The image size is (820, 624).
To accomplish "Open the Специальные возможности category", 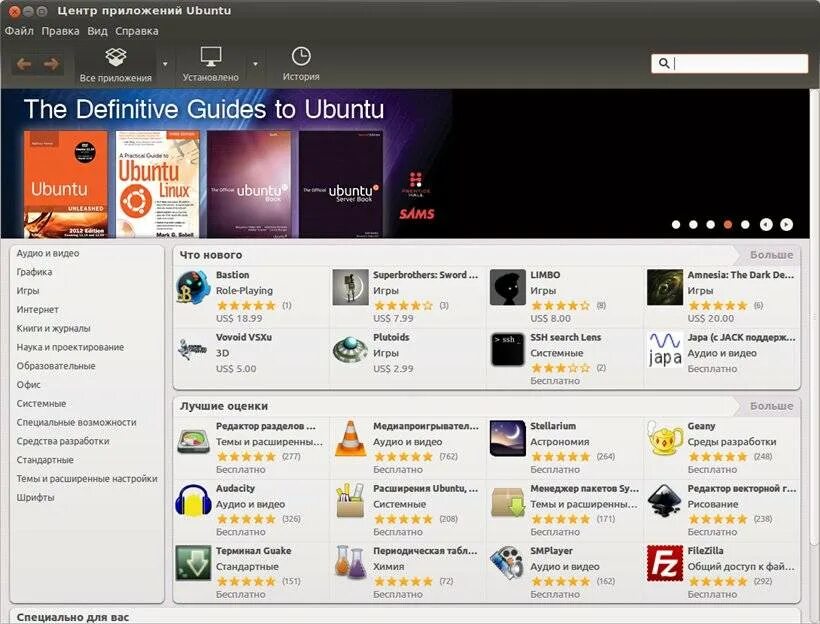I will coord(76,423).
